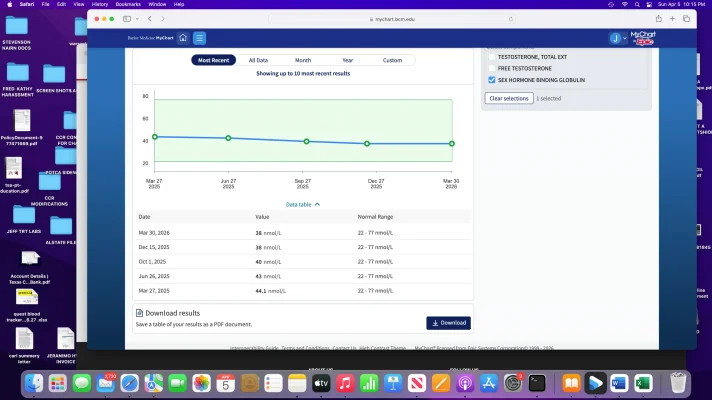Click the Clear selections button
Viewport: 712px width, 400px height.
(x=508, y=99)
